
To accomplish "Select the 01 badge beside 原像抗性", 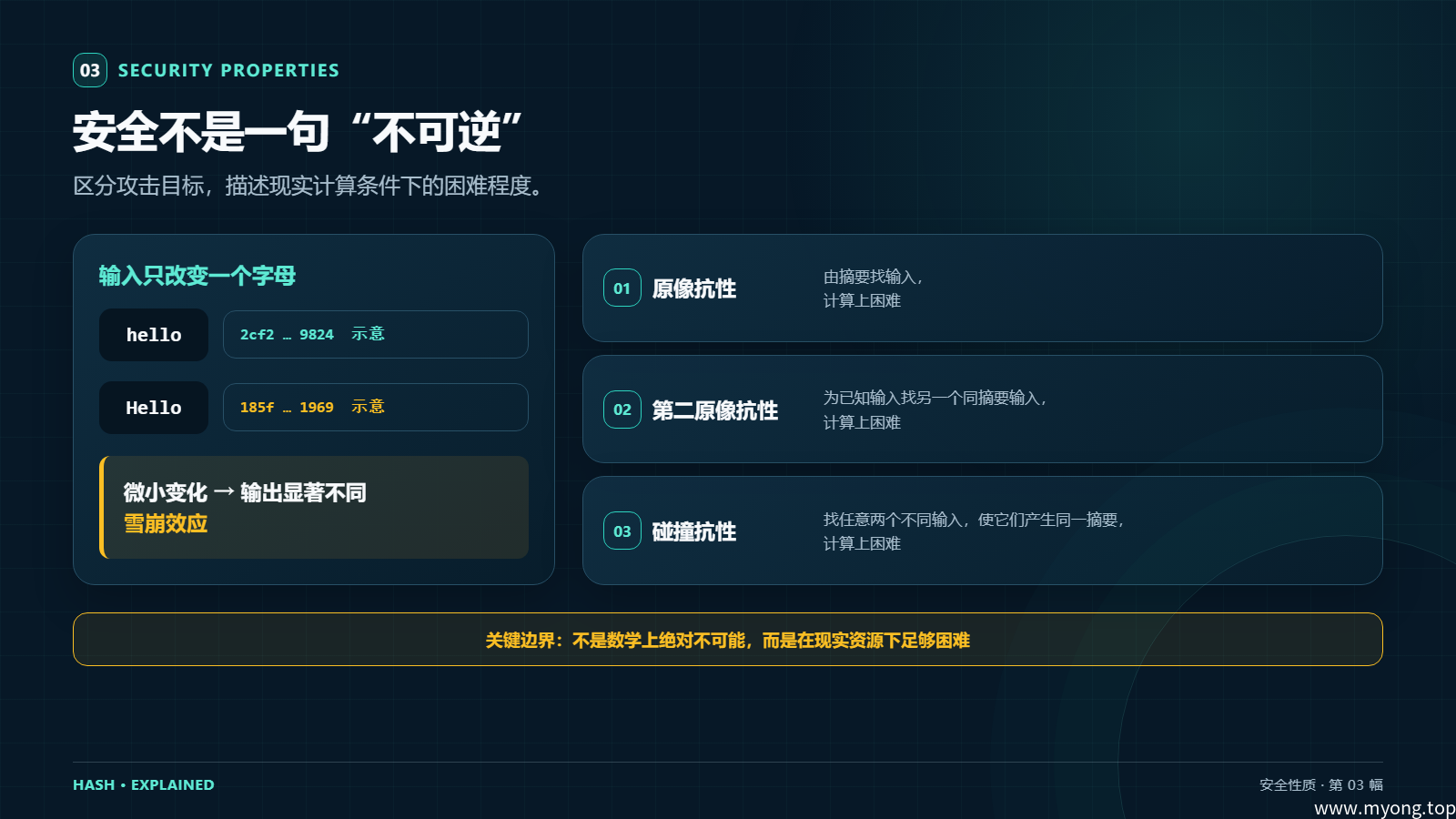I will (622, 288).
